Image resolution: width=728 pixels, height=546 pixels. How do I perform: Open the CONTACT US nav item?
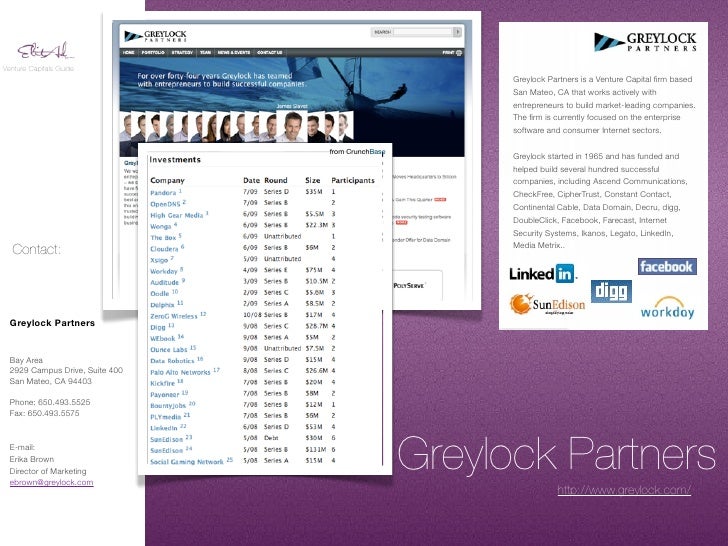point(269,52)
